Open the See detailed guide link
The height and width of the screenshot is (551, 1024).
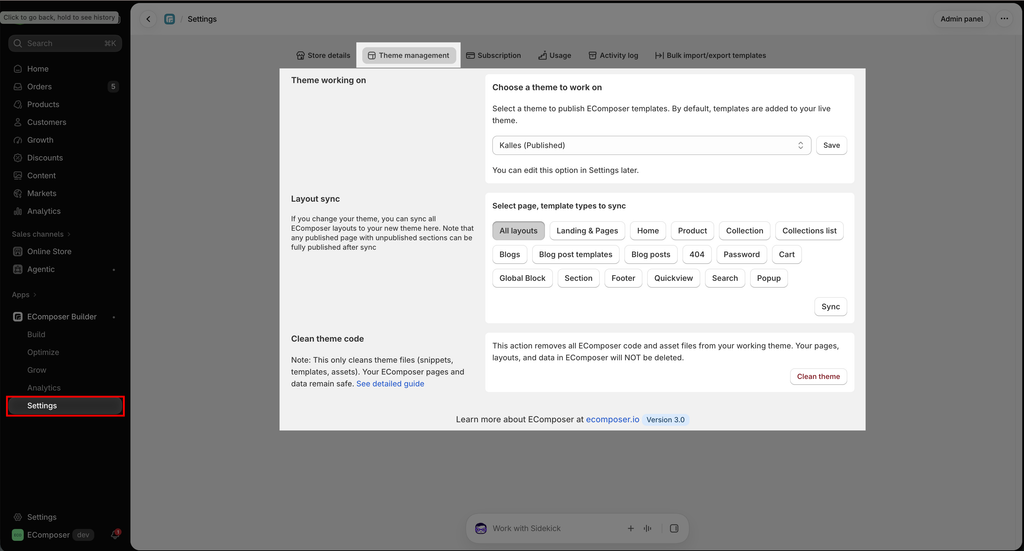coord(390,384)
